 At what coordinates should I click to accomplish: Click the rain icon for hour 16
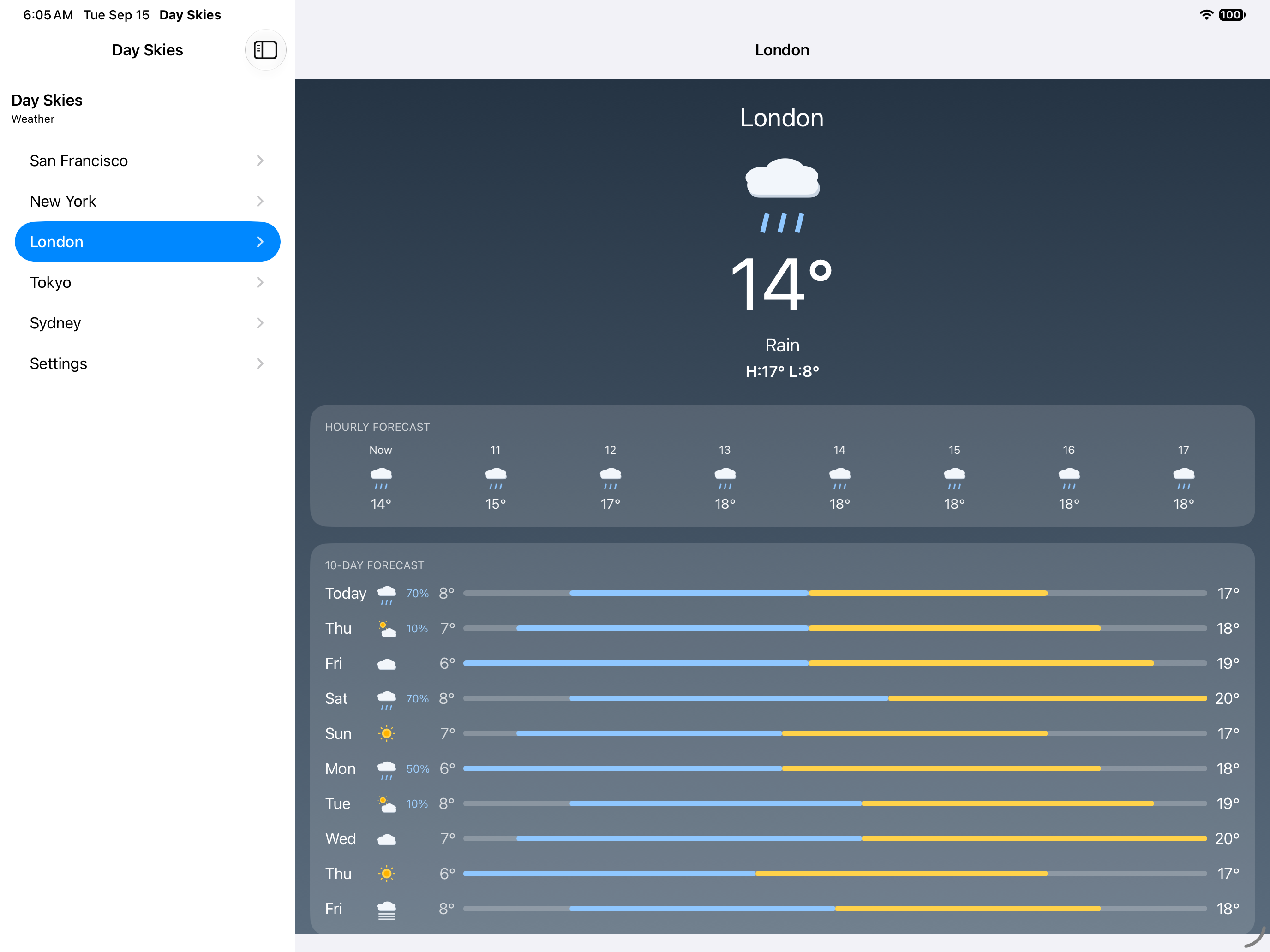(1069, 479)
